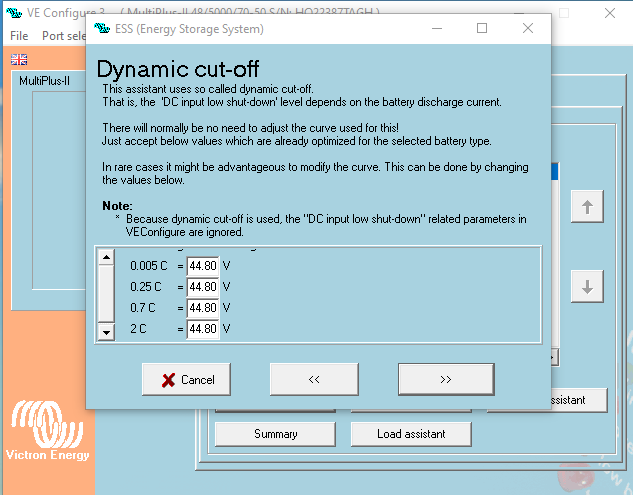This screenshot has width=633, height=495.
Task: Edit the 0.7 C voltage field
Action: [203, 308]
